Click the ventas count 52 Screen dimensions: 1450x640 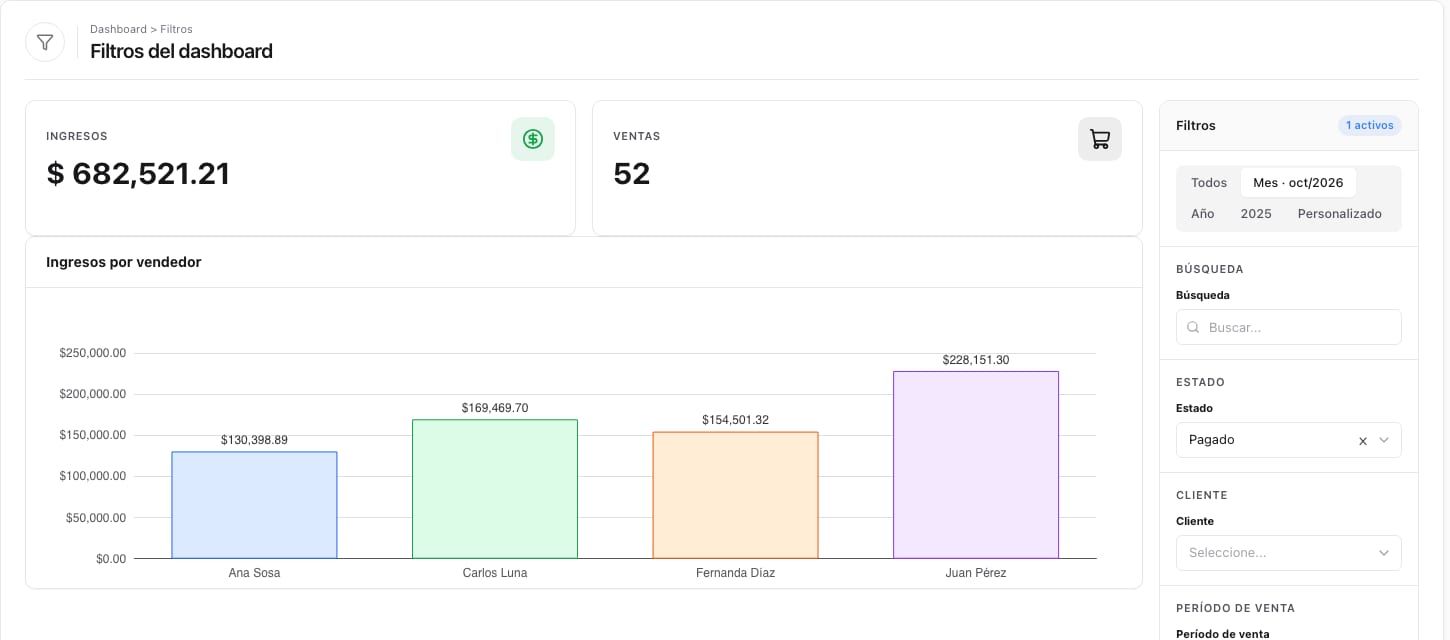tap(632, 174)
